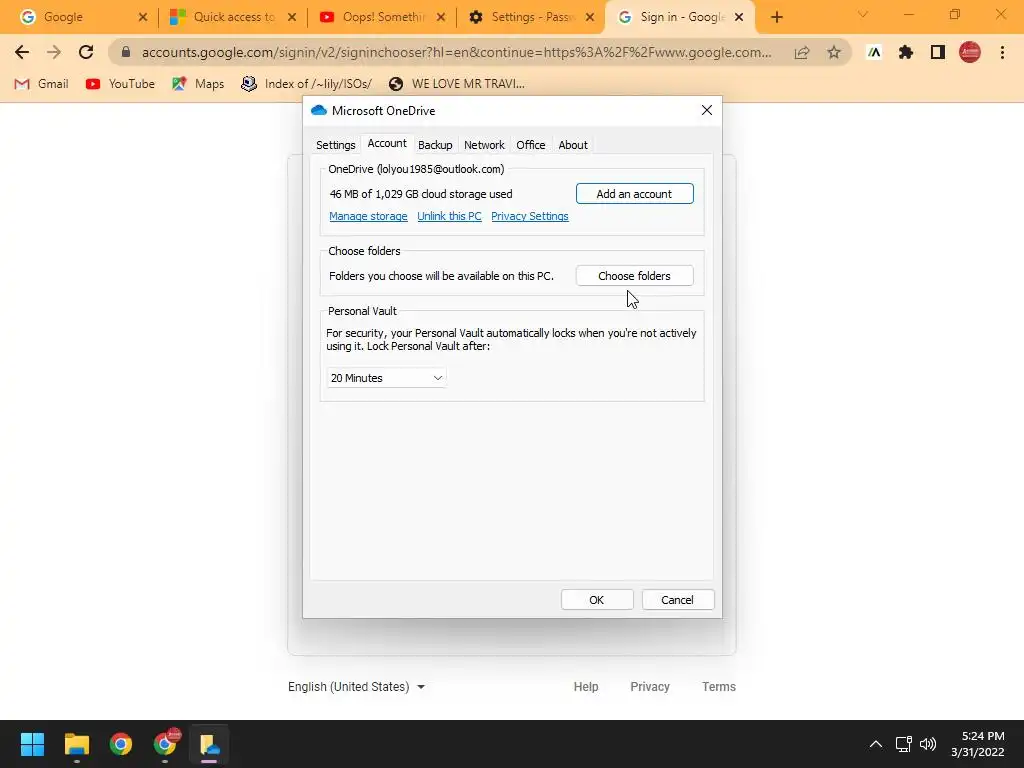This screenshot has height=768, width=1024.
Task: Select the Account tab in OneDrive
Action: click(387, 143)
